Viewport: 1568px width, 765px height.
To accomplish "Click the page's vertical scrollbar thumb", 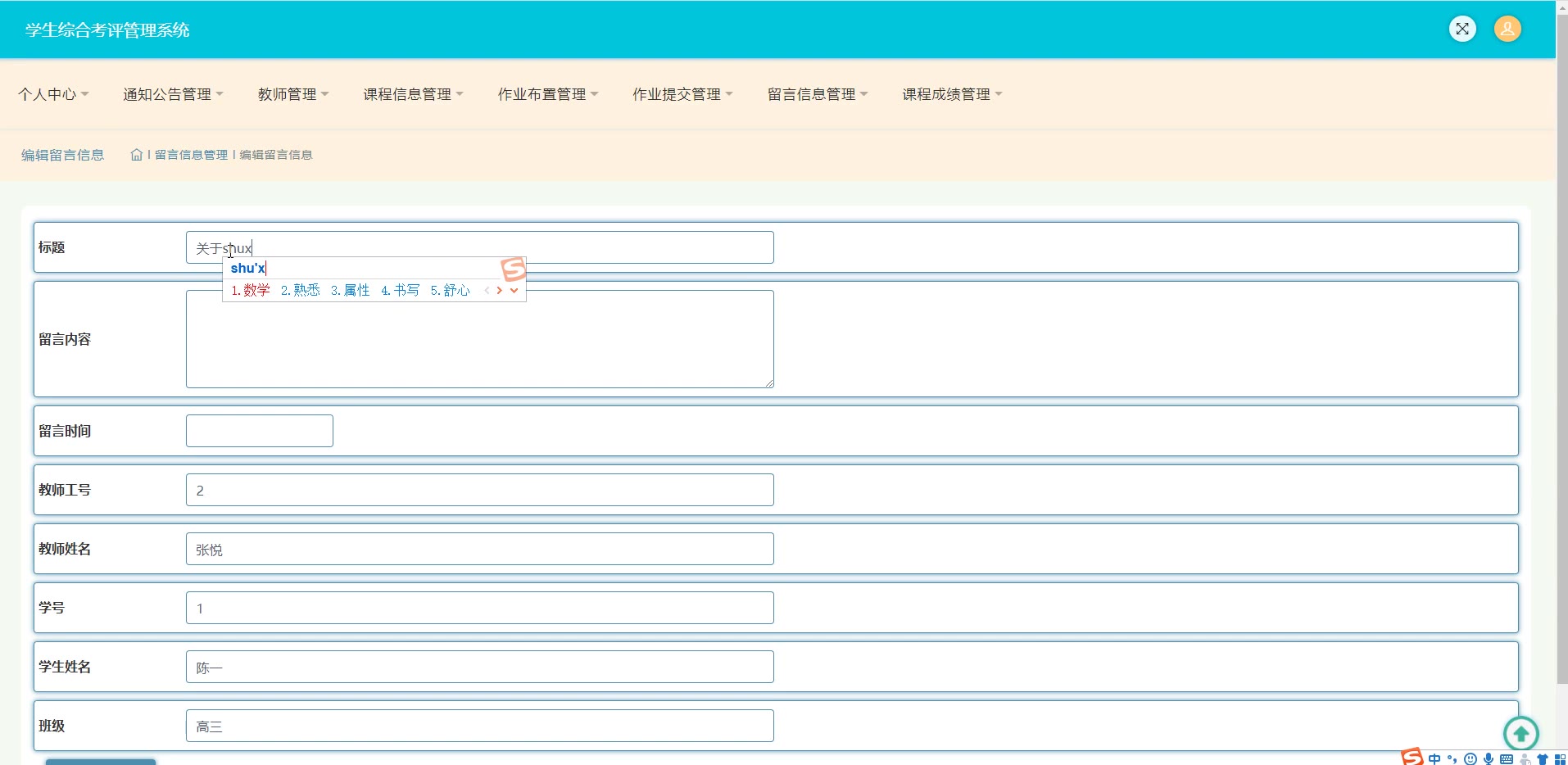I will tap(1562, 348).
